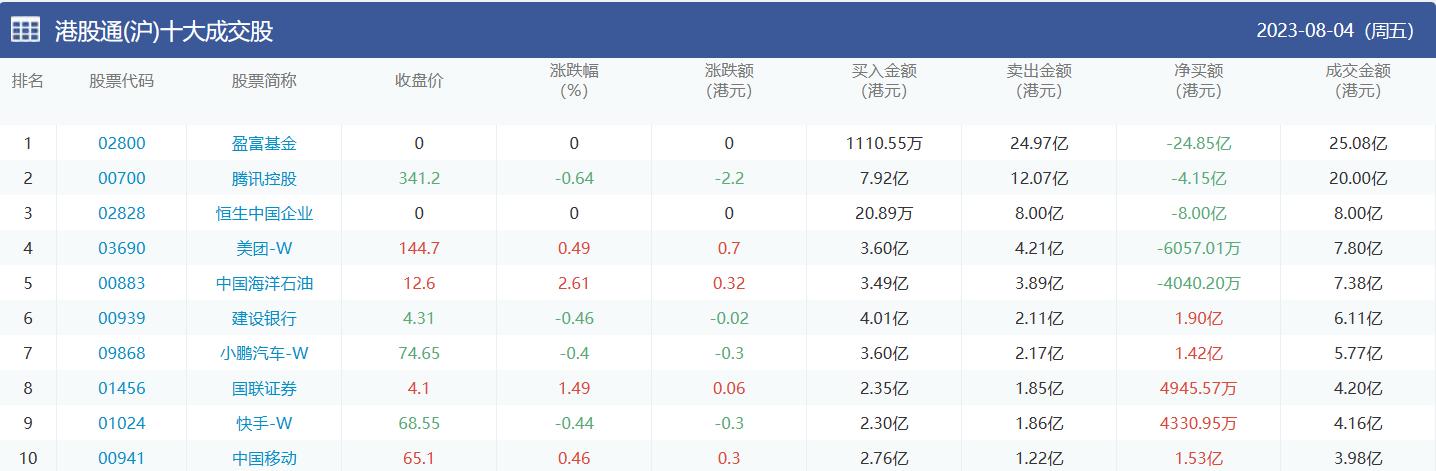Select 中国海洋石油 stock link
The height and width of the screenshot is (471, 1436).
pyautogui.click(x=264, y=283)
